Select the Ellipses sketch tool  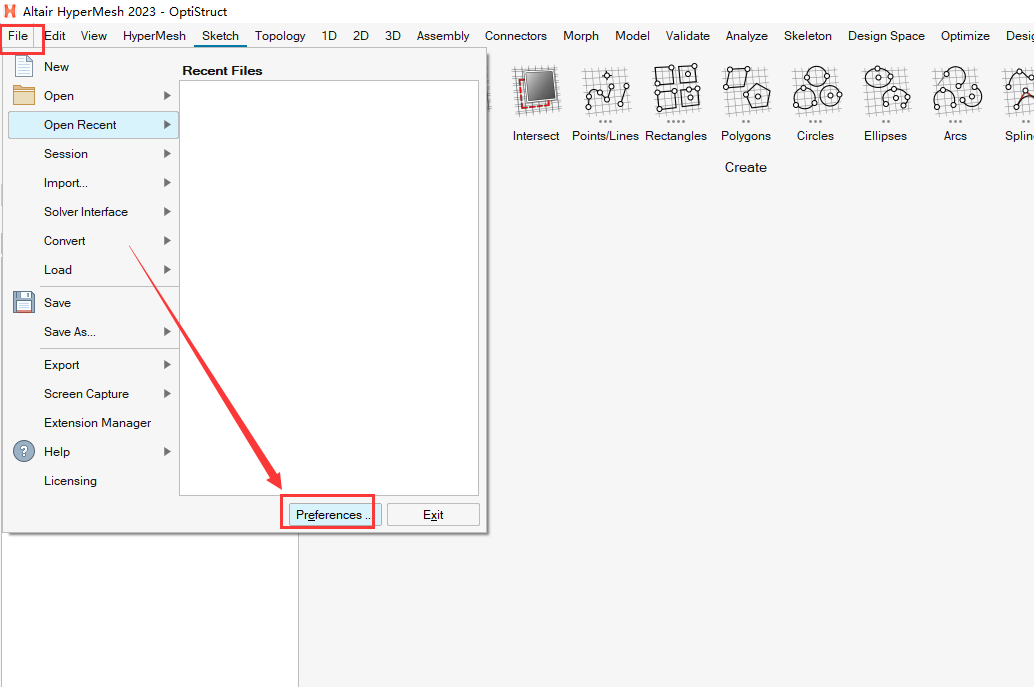[x=885, y=92]
